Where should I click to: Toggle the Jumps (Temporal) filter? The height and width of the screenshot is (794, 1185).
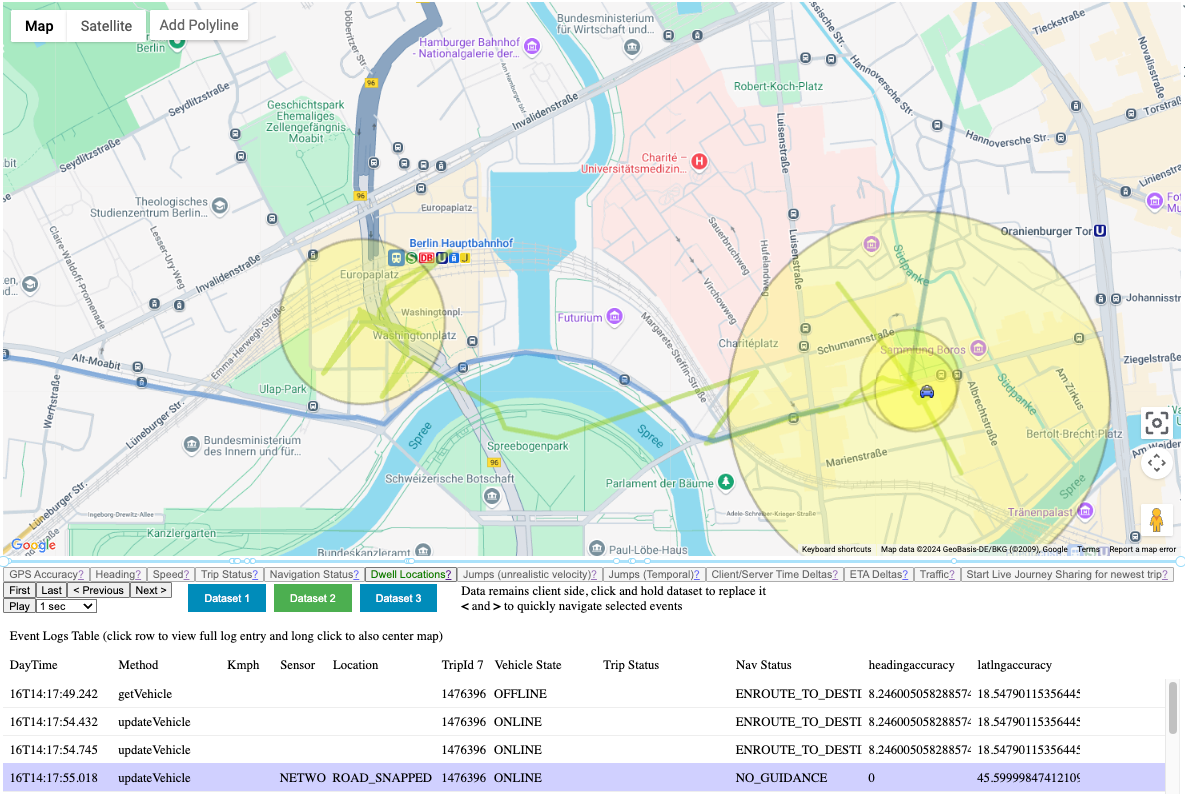(x=654, y=574)
